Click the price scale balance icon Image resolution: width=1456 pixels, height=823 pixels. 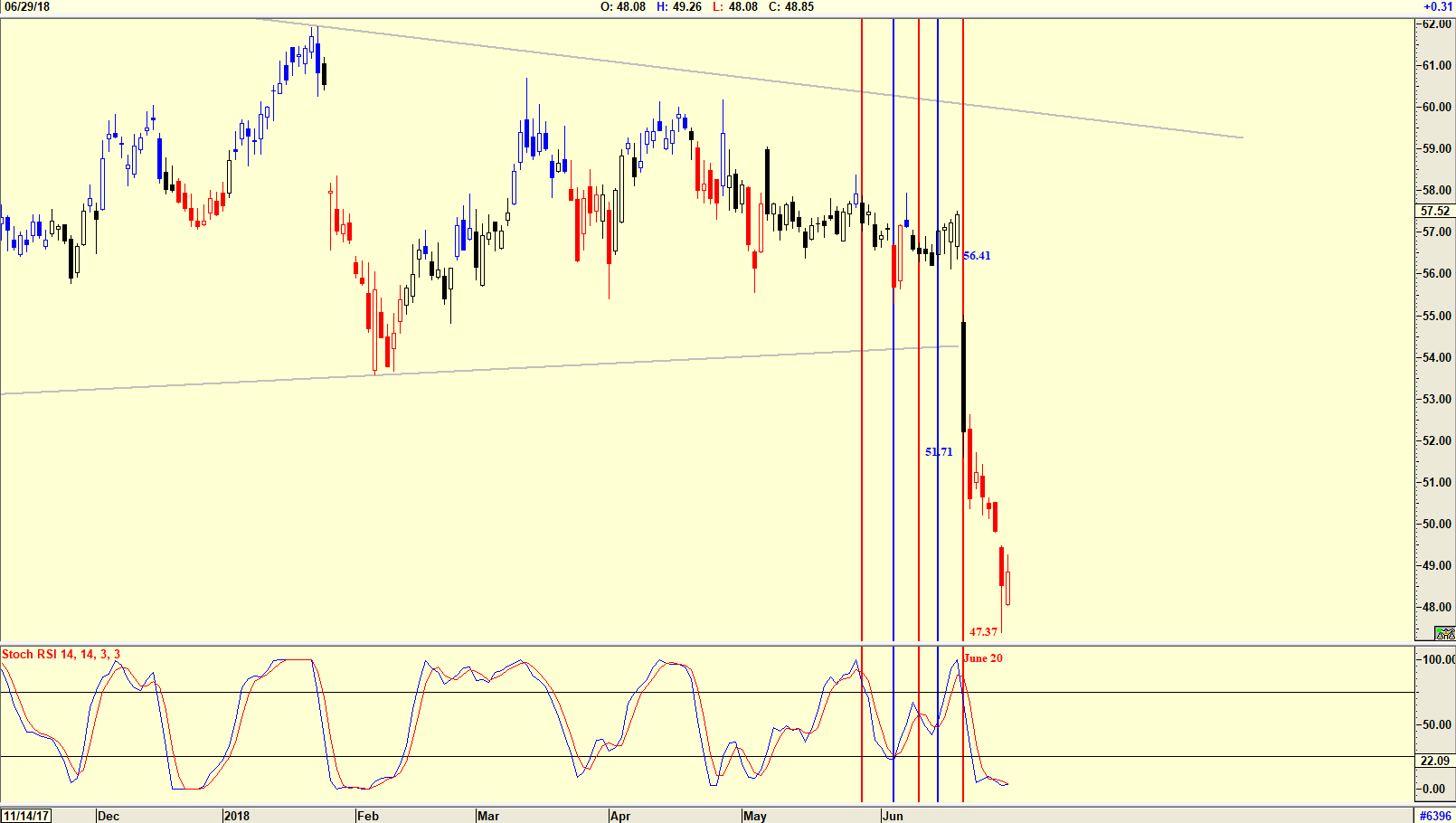pyautogui.click(x=1444, y=633)
